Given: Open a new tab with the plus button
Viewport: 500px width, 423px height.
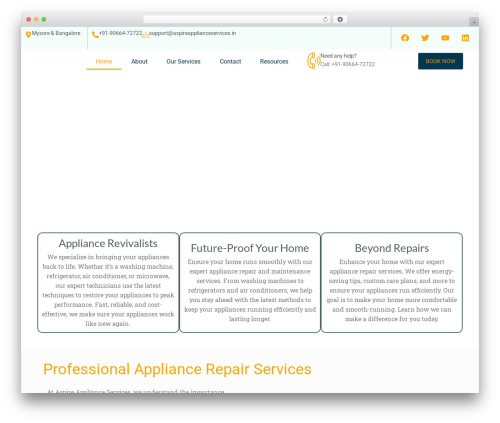Looking at the screenshot, I should (474, 22).
